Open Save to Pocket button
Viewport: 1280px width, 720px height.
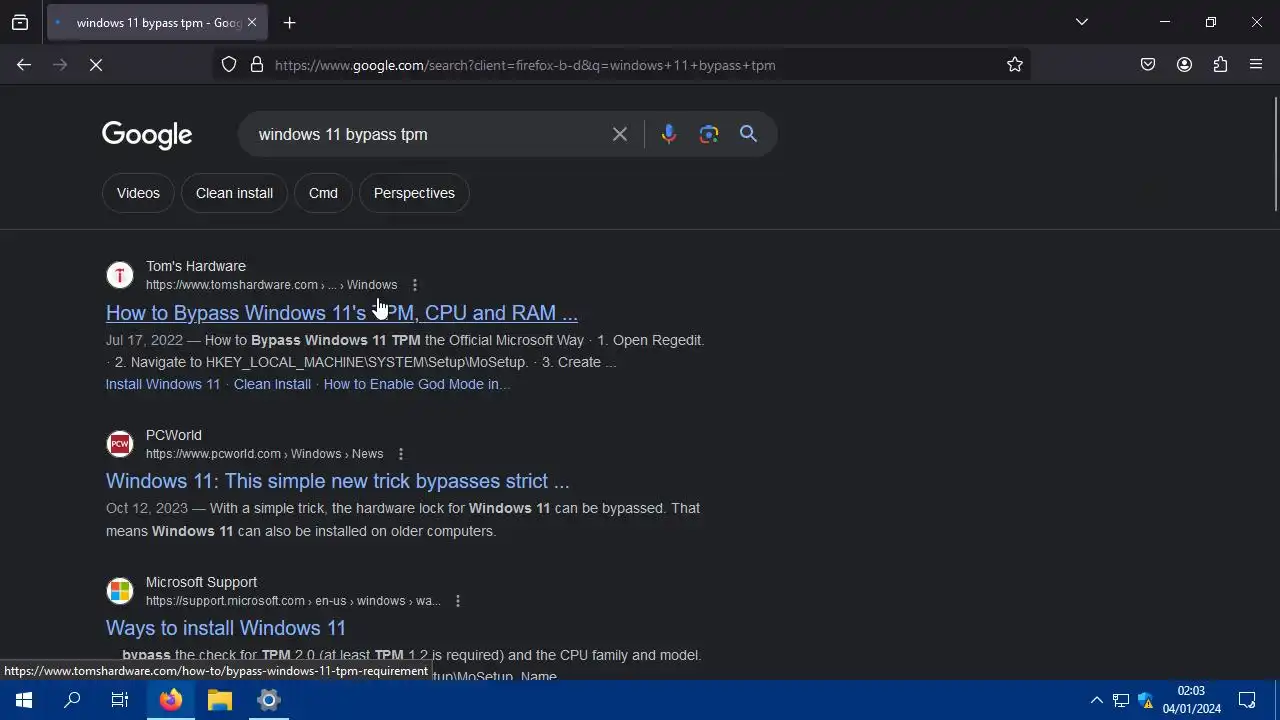click(1148, 65)
